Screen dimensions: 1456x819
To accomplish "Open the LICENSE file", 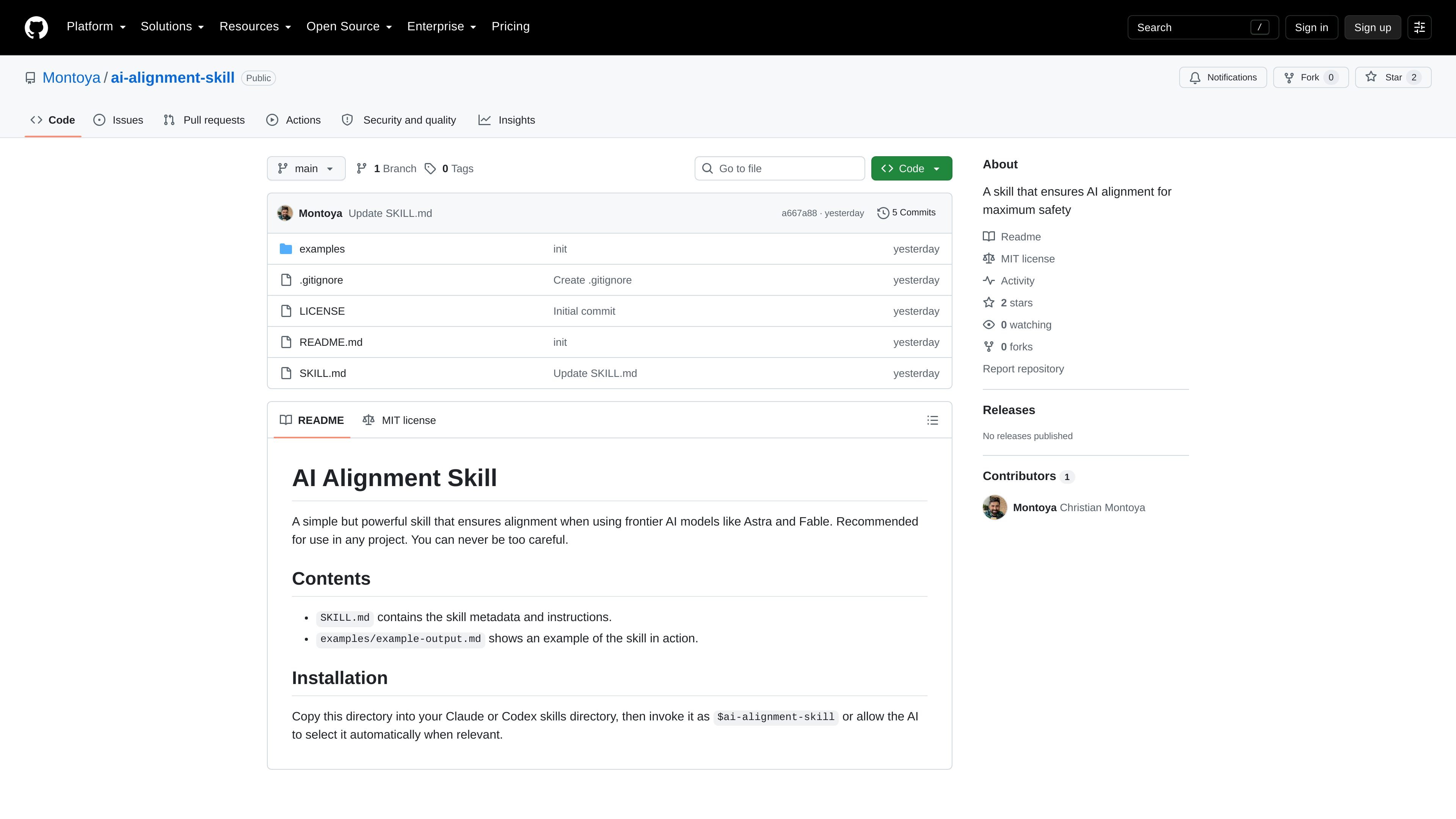I will click(322, 311).
